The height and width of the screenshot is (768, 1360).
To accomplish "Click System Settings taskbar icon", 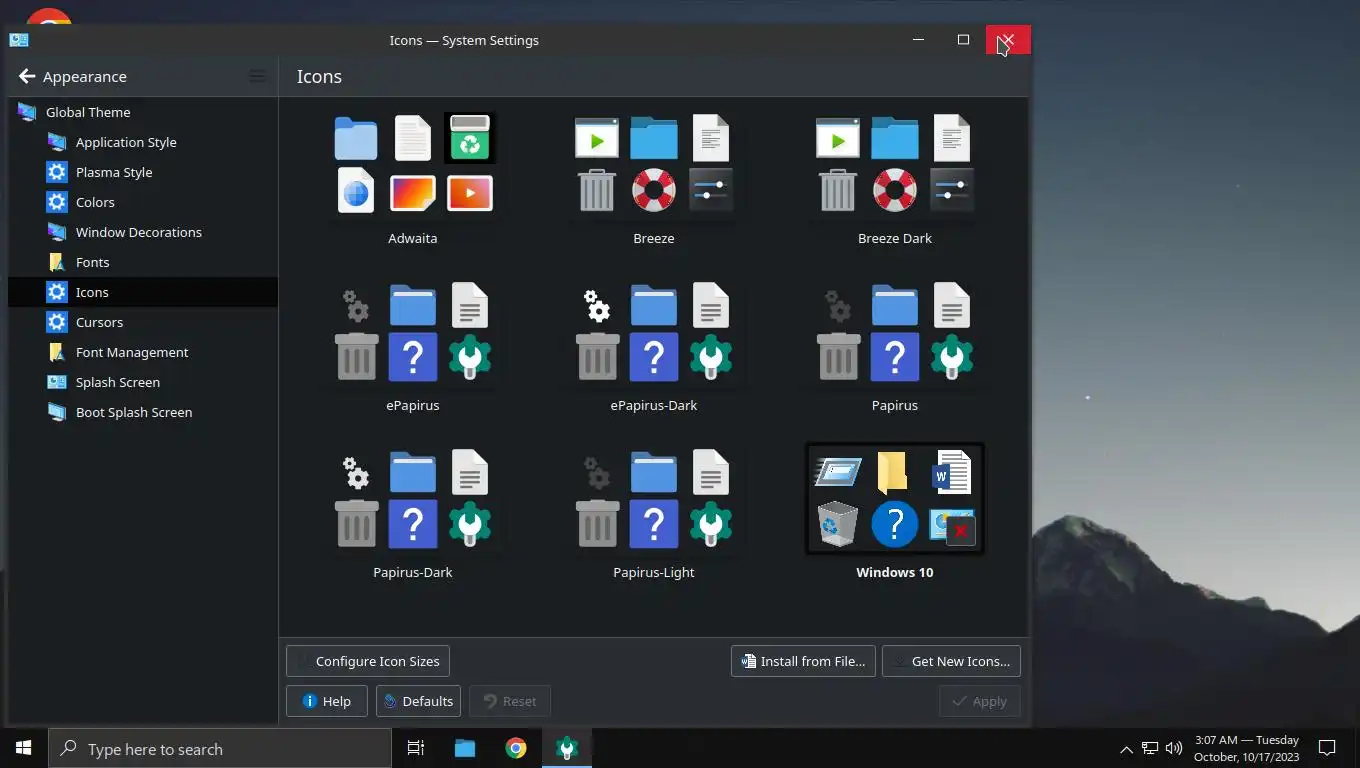I will pyautogui.click(x=567, y=748).
